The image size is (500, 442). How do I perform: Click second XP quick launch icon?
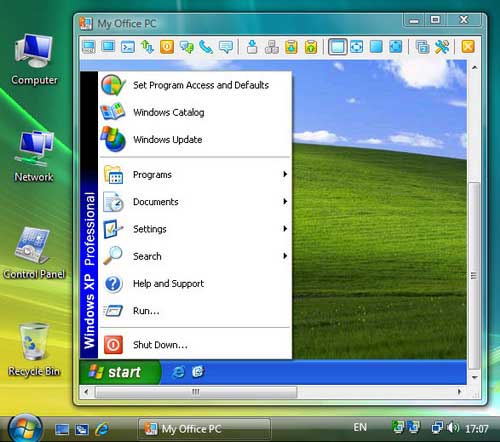point(198,372)
